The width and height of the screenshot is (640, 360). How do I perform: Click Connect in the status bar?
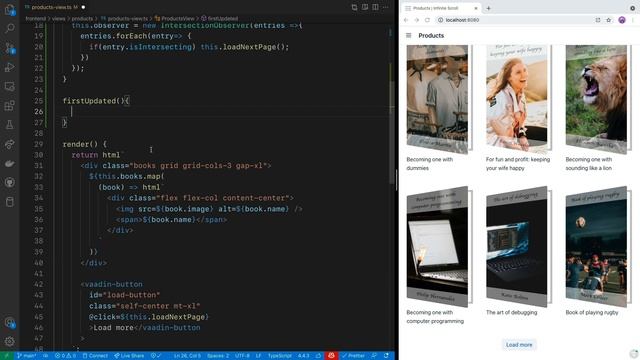[x=95, y=356]
